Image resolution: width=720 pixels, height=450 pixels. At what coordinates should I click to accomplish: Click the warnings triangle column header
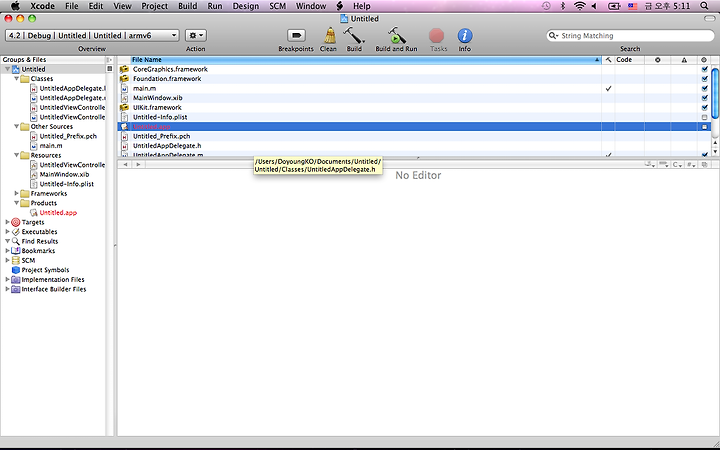click(x=684, y=60)
